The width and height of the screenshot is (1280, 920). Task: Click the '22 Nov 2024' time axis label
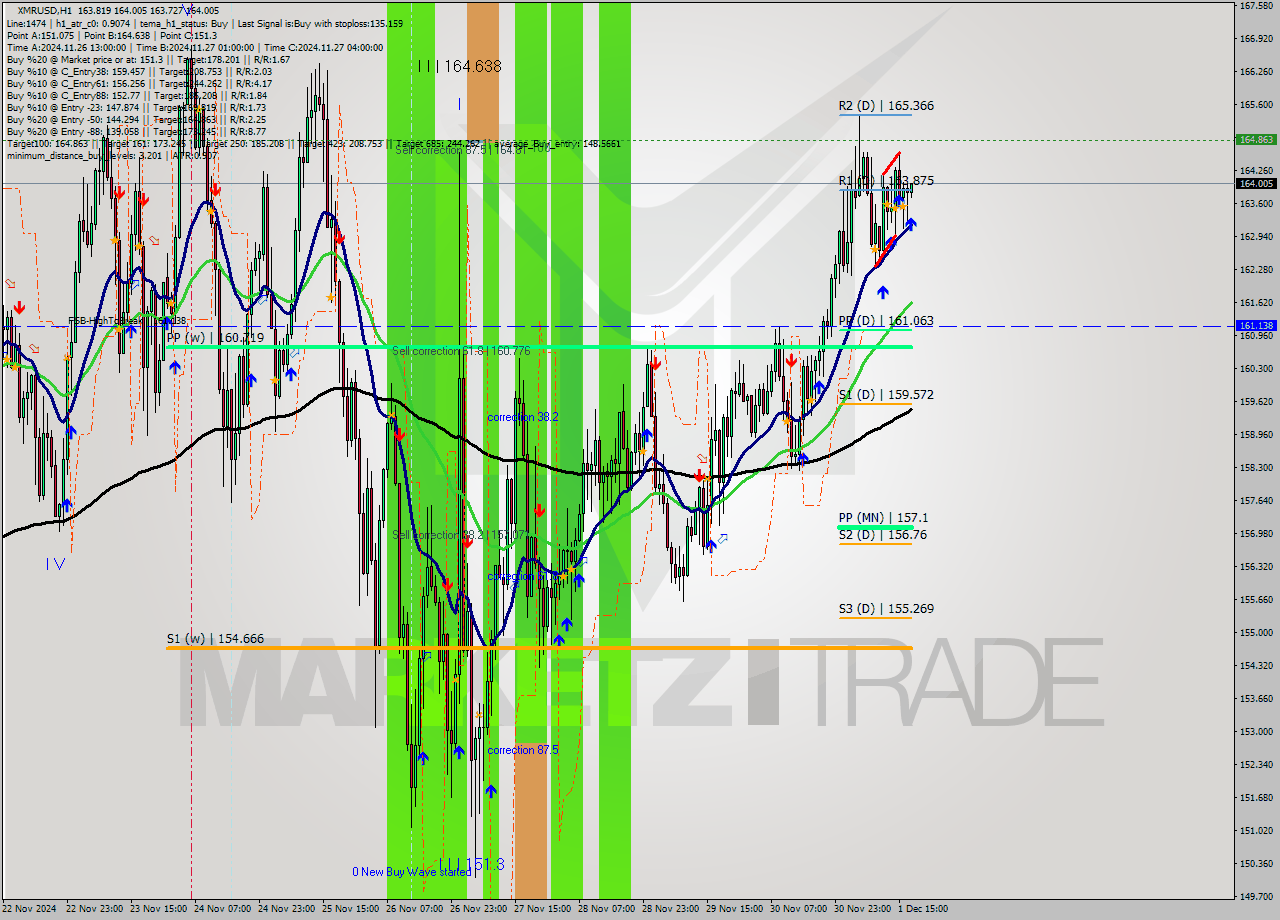point(30,909)
